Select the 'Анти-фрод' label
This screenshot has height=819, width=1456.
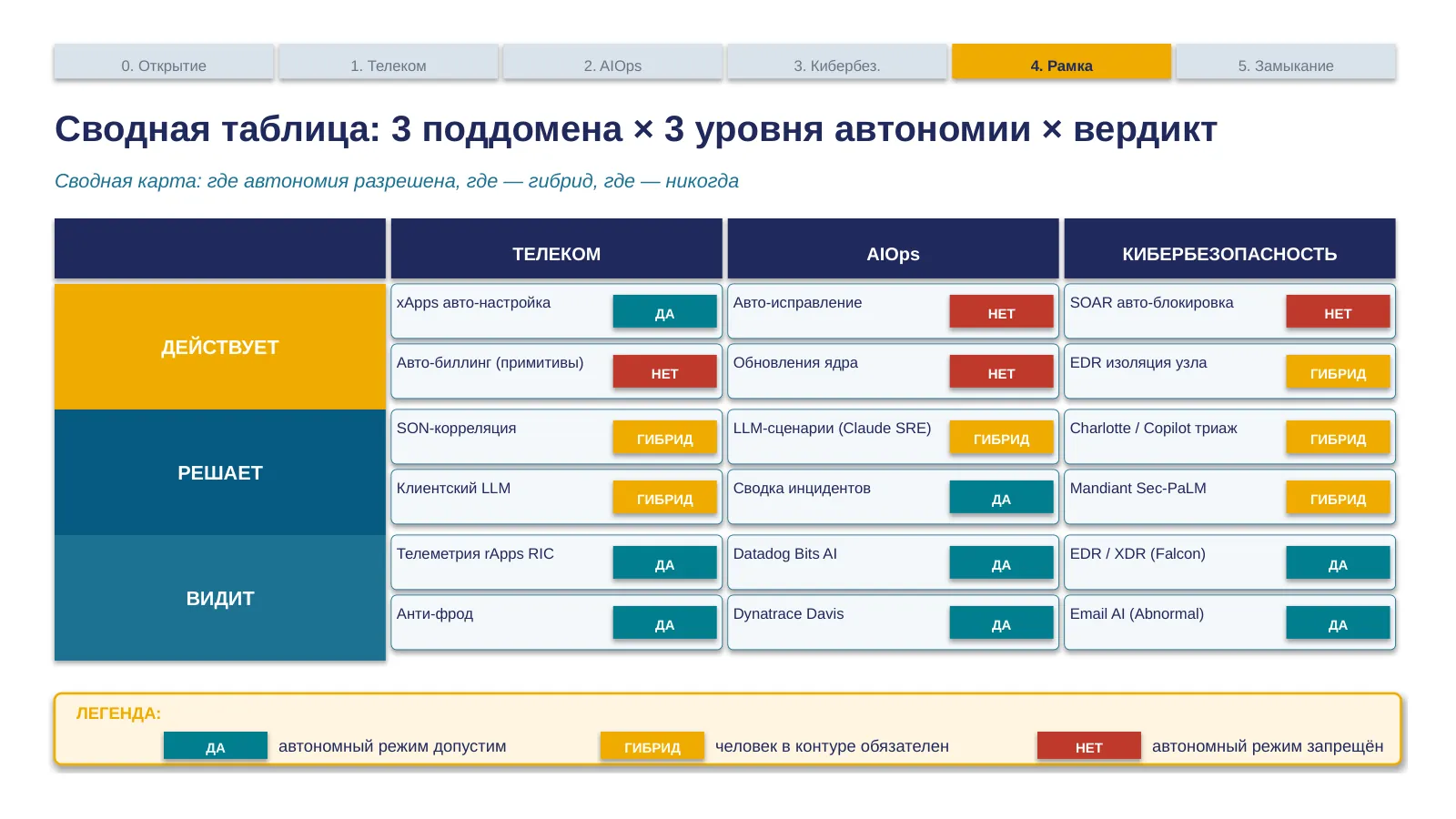click(x=435, y=614)
